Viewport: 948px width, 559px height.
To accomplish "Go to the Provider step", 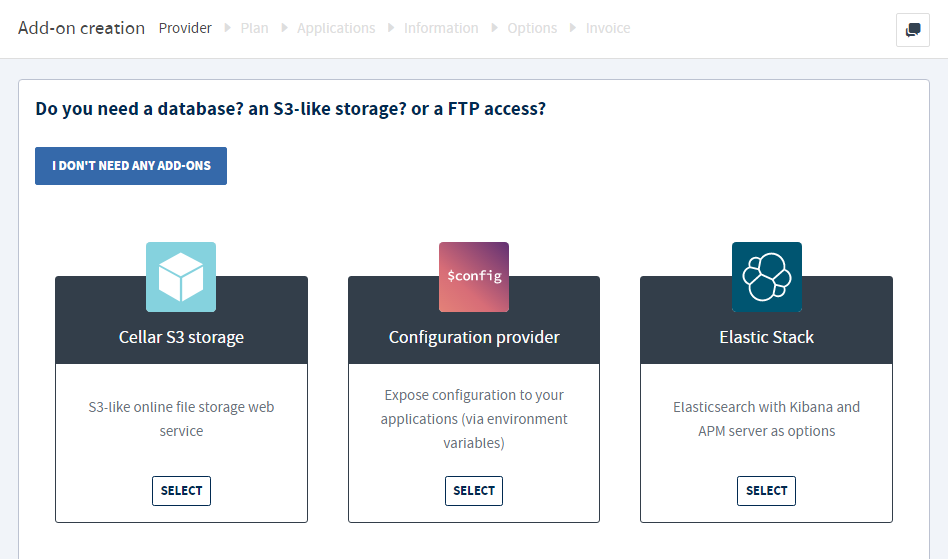I will pyautogui.click(x=185, y=28).
